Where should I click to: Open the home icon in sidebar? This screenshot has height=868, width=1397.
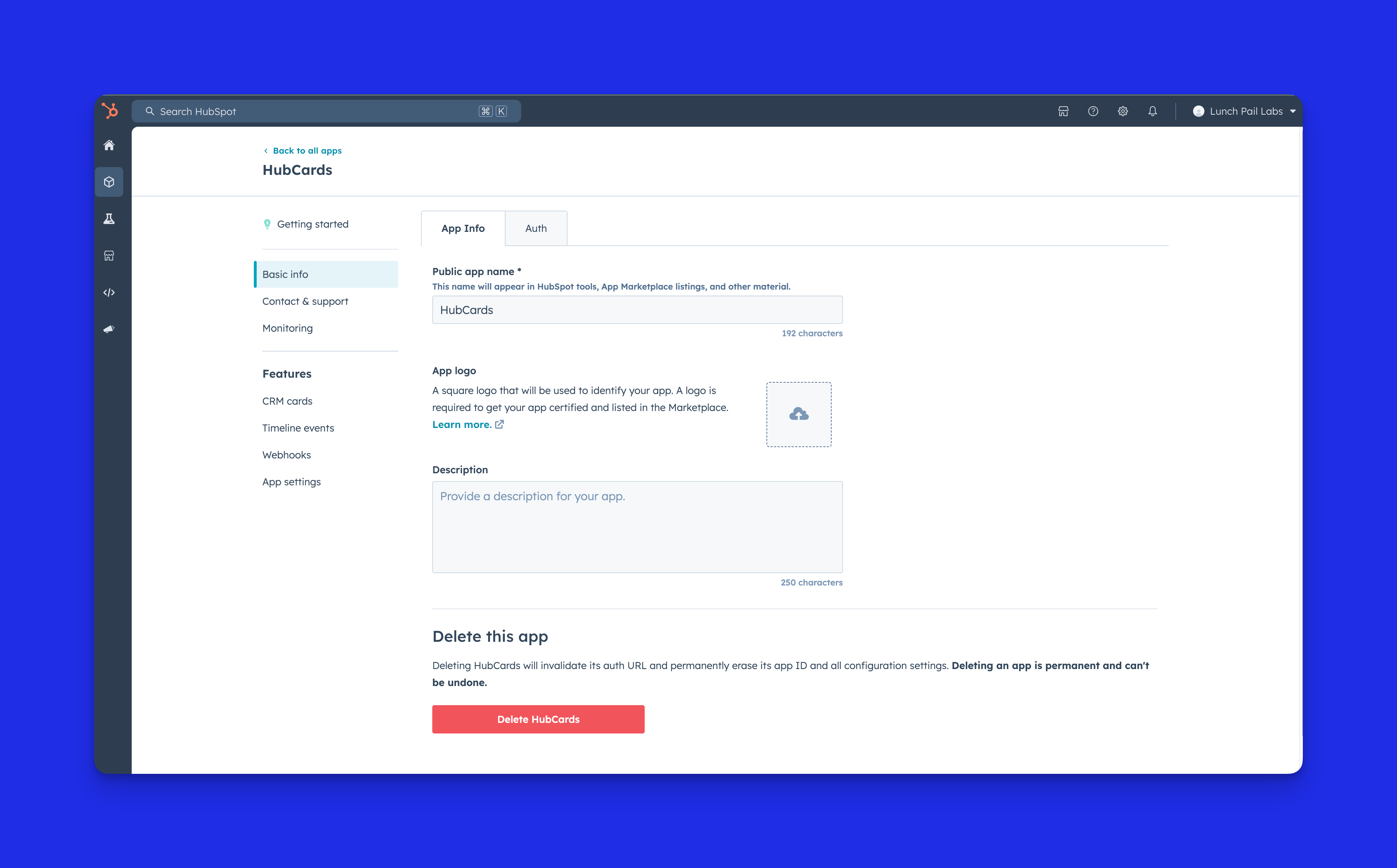tap(109, 145)
